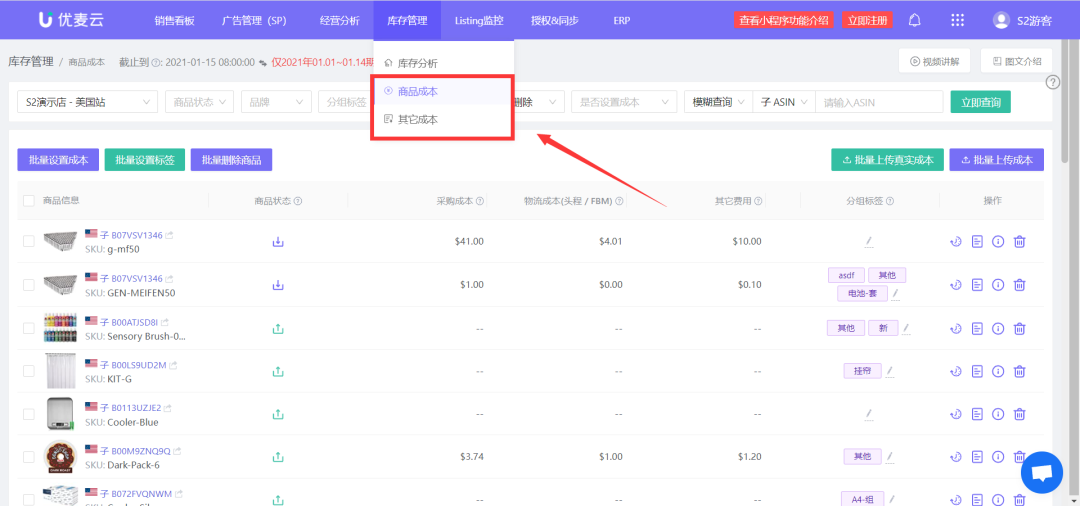
Task: Open the apps grid icon in header
Action: point(957,20)
